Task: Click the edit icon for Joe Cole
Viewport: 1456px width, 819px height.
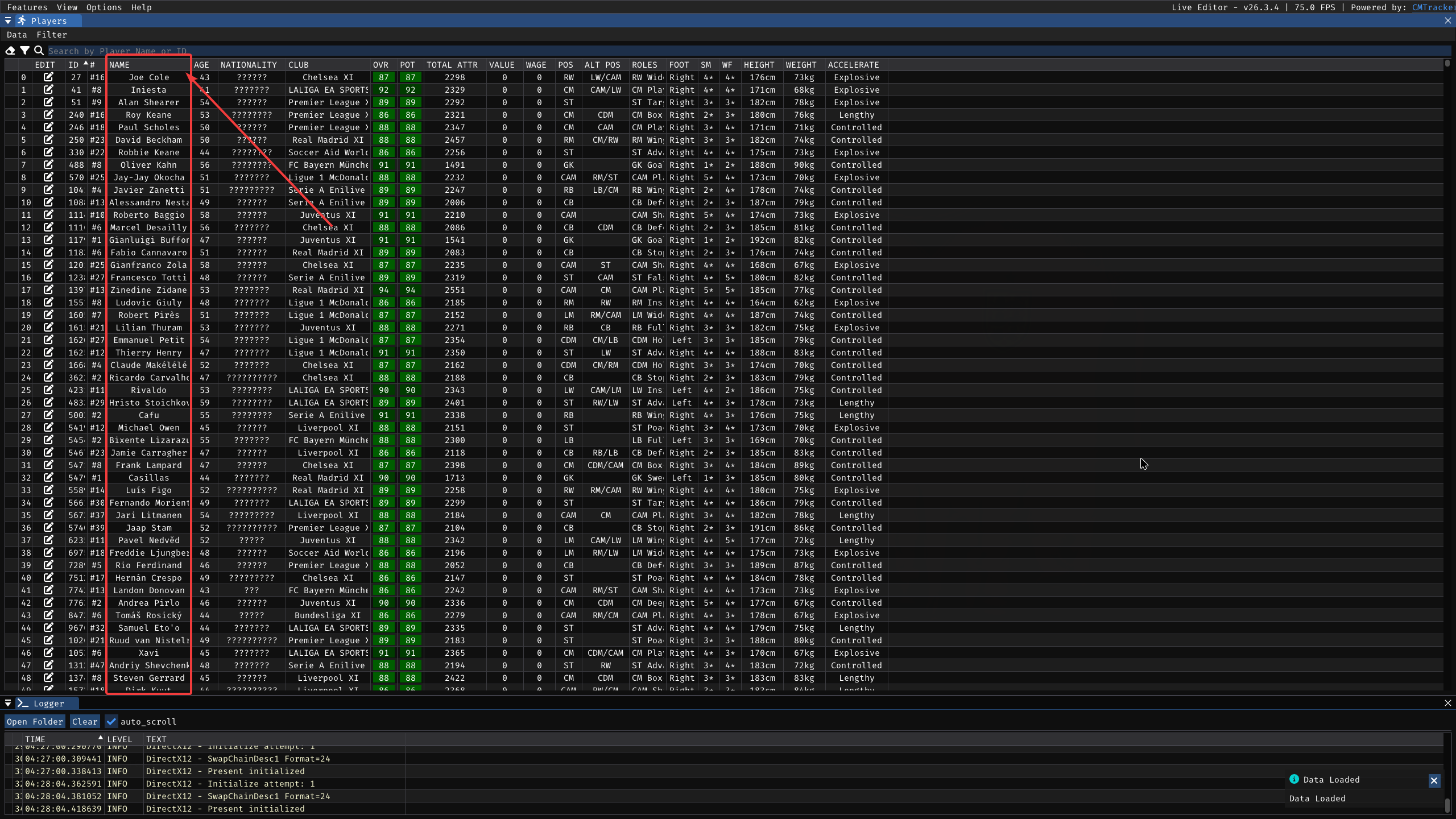Action: pyautogui.click(x=48, y=77)
